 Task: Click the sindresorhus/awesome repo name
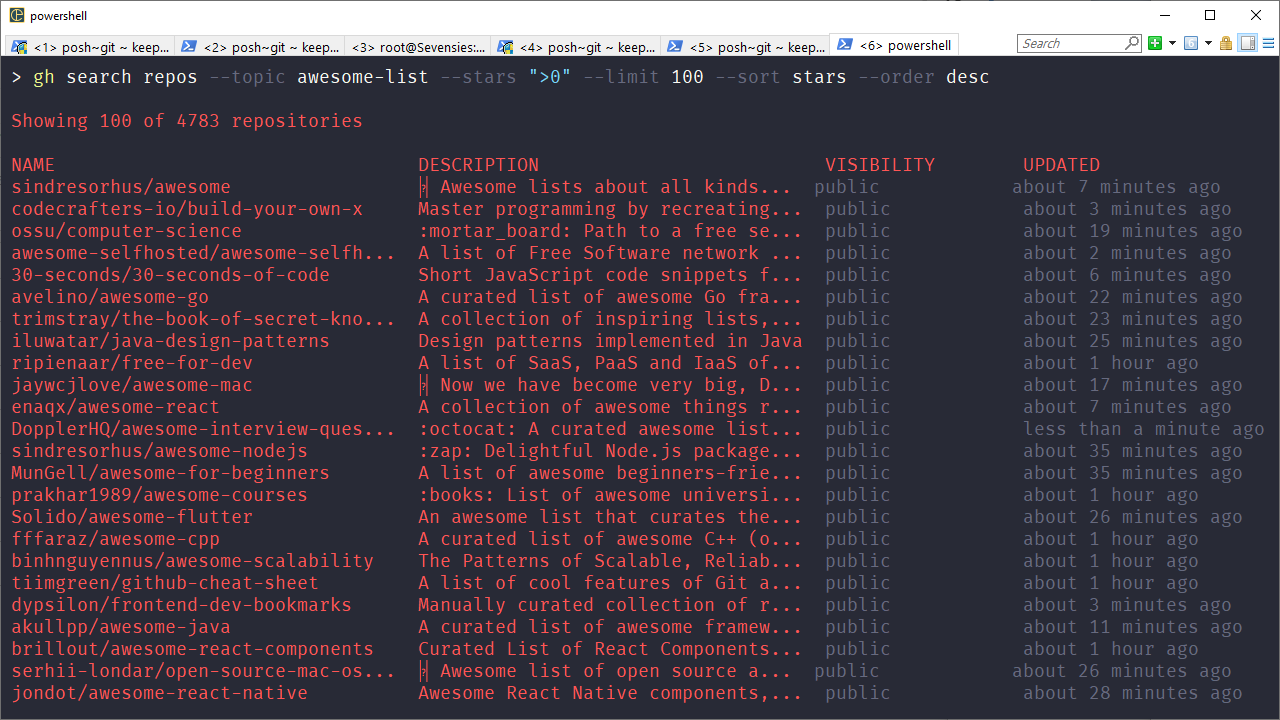[121, 187]
